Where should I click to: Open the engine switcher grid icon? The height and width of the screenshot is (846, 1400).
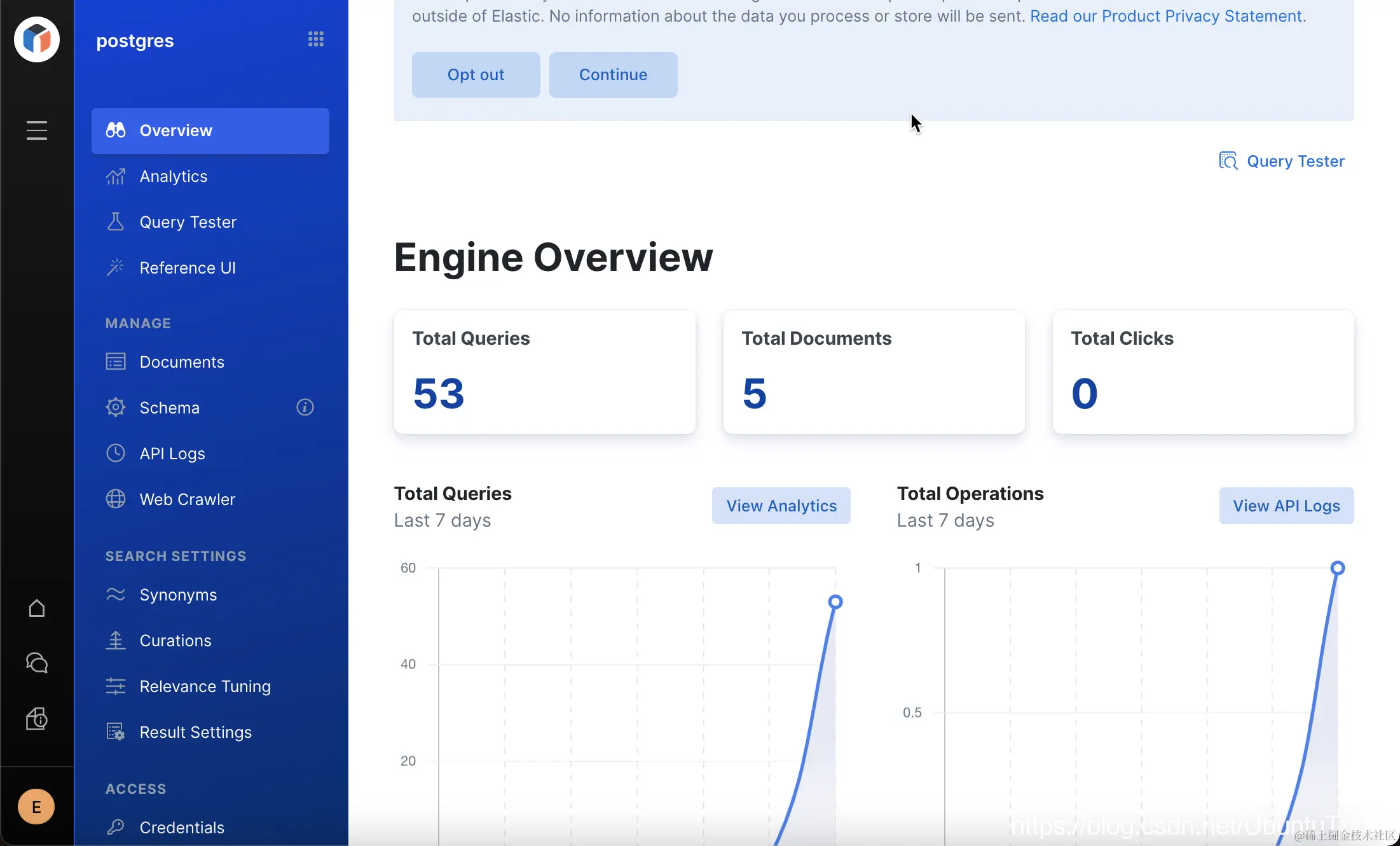(x=316, y=39)
